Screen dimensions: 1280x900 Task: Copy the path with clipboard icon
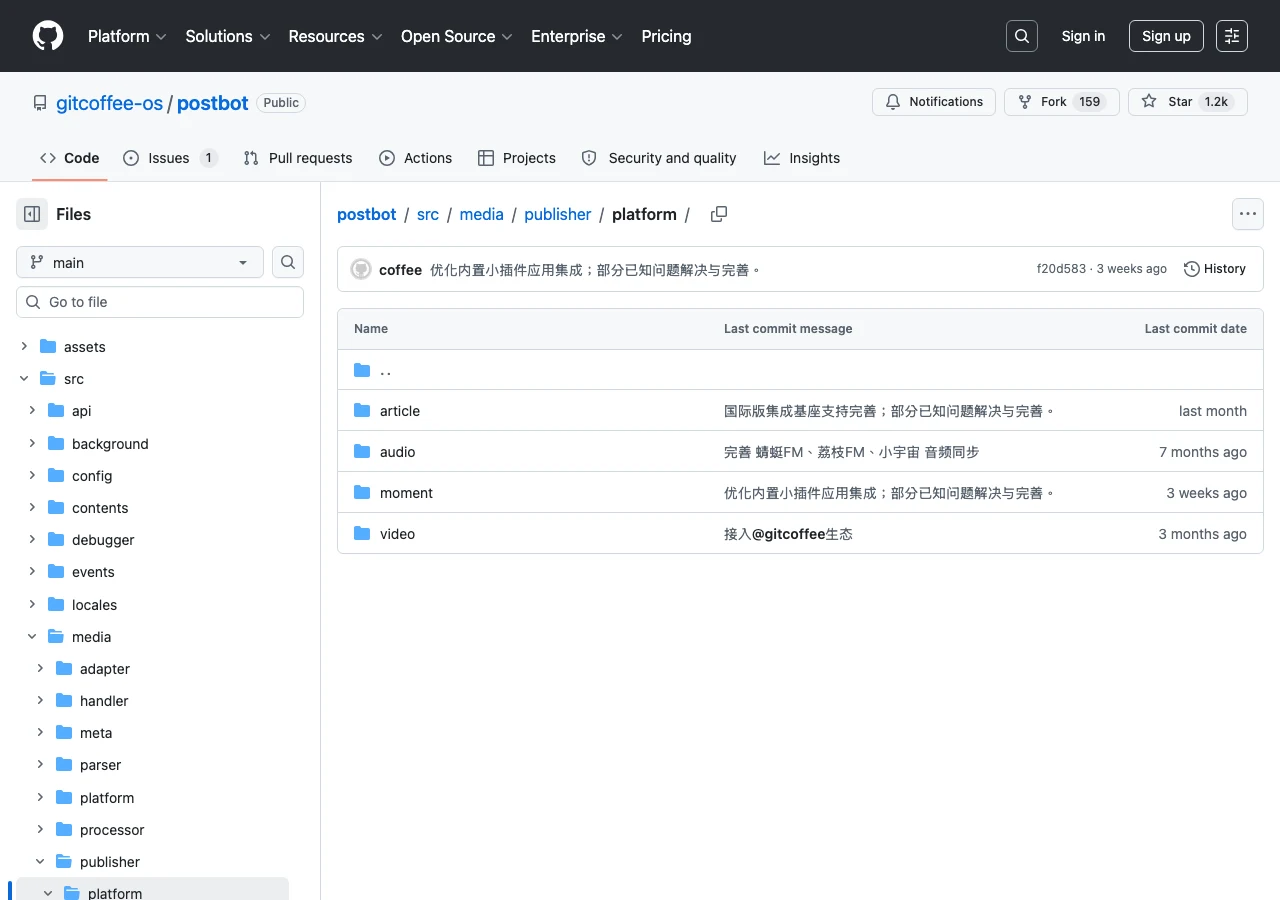719,214
